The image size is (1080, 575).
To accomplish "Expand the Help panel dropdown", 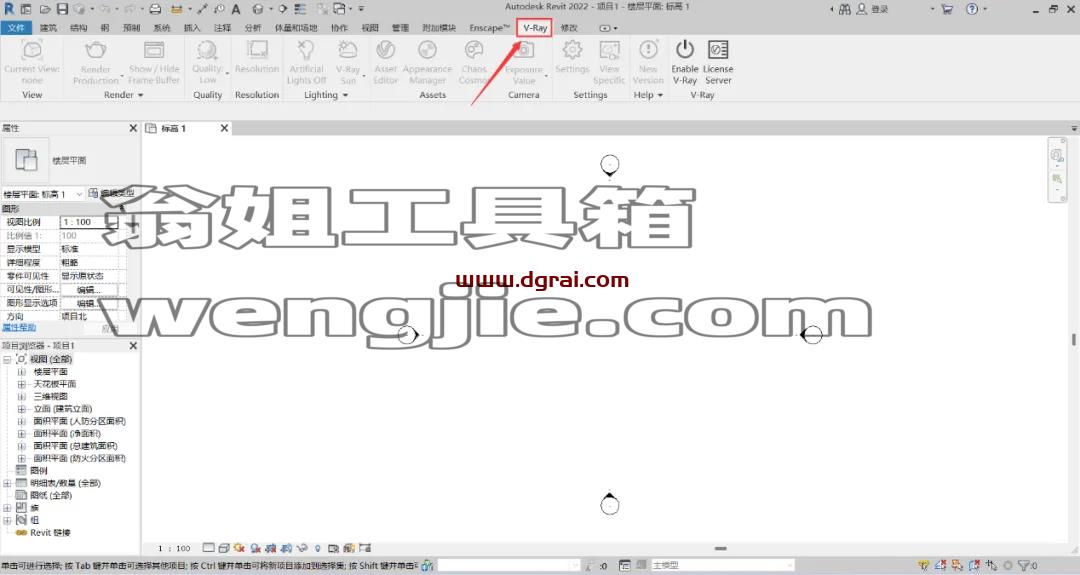I will click(660, 95).
